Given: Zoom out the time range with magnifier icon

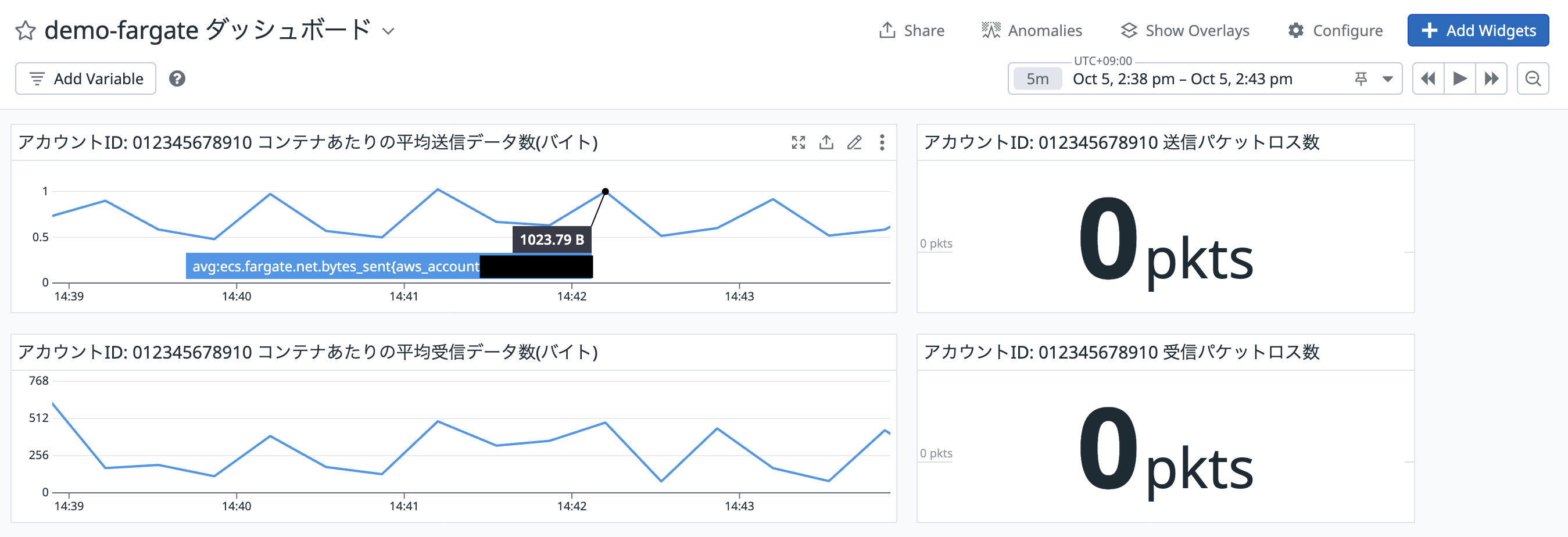Looking at the screenshot, I should coord(1533,78).
